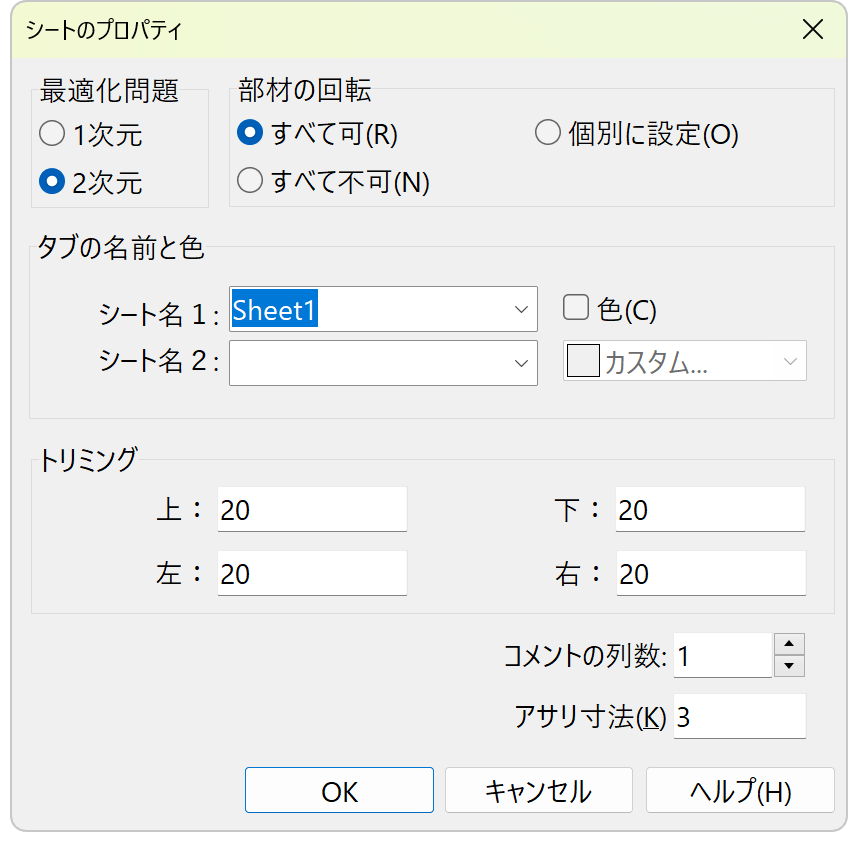Open the シート名 2 dropdown list
The width and height of the screenshot is (858, 842).
point(521,363)
